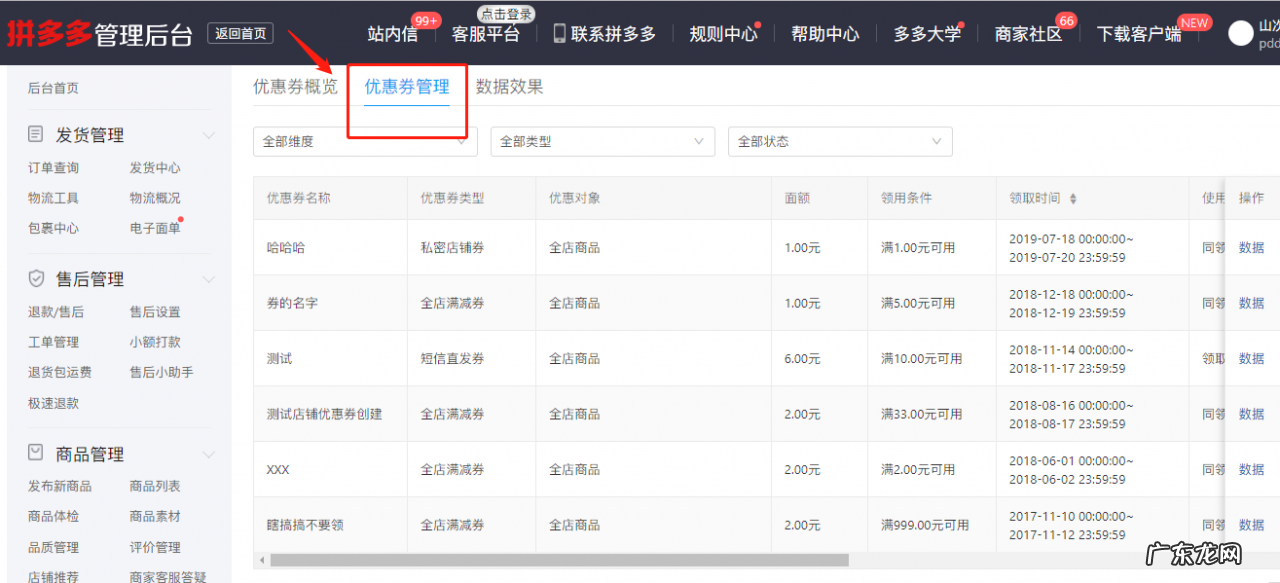Click the account avatar top right

point(1242,32)
